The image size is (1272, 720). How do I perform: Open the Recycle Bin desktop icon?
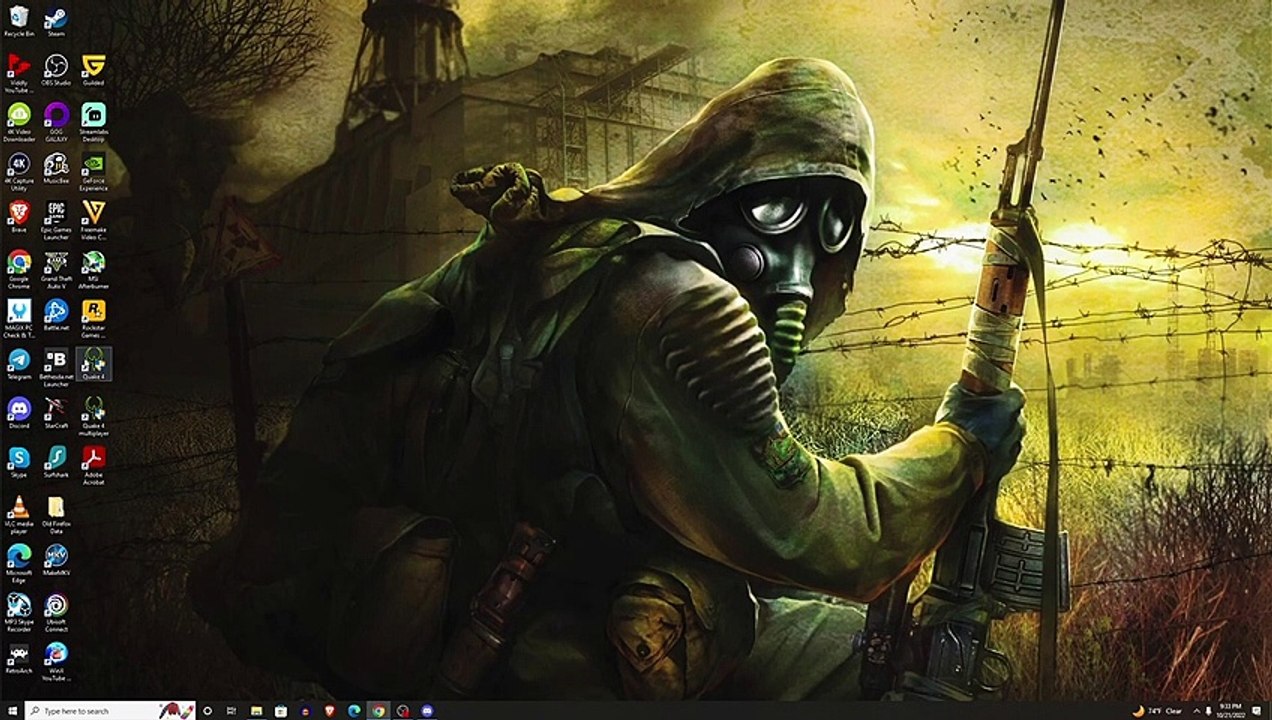[18, 21]
